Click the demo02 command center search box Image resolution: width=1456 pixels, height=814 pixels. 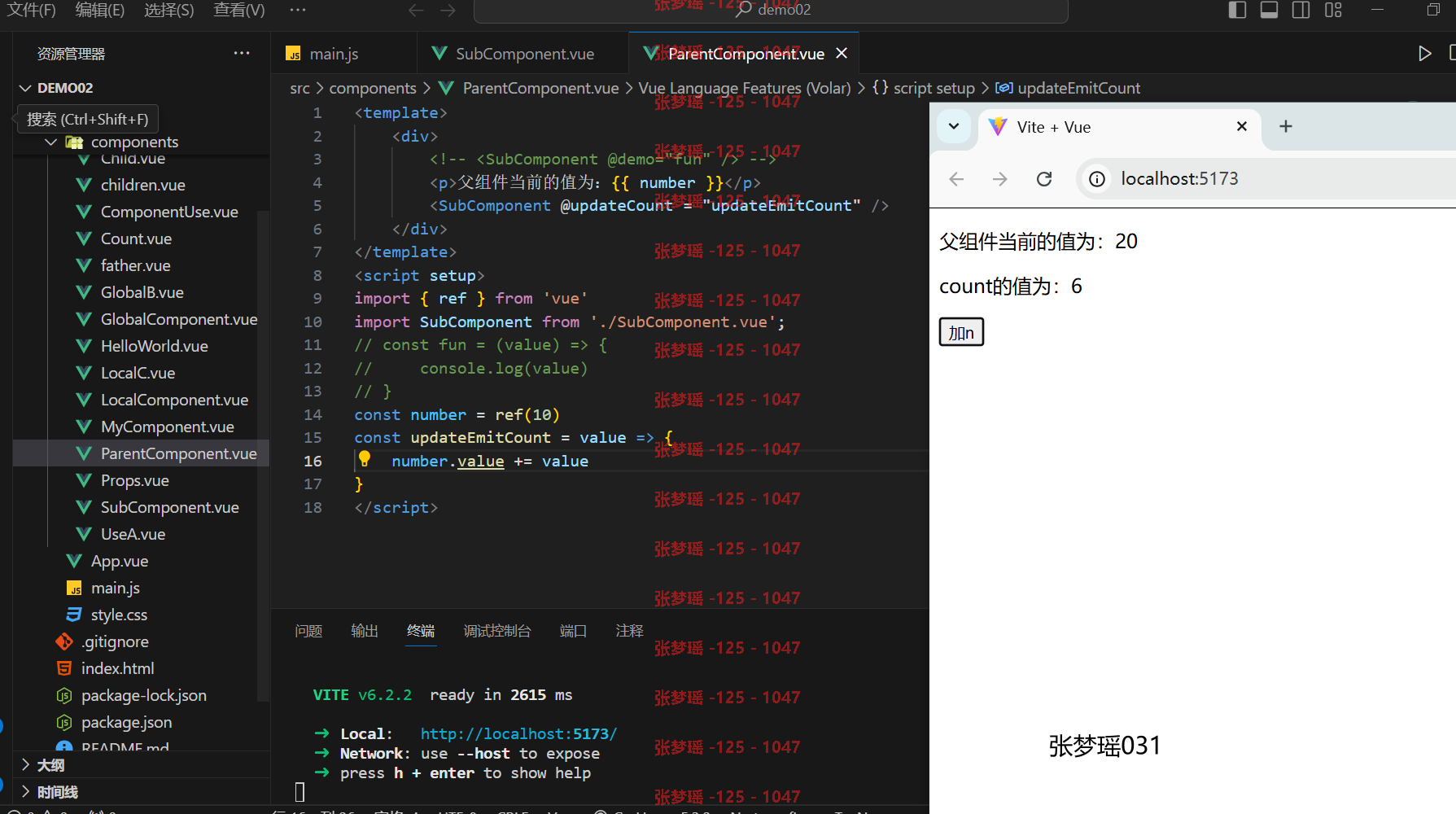(x=771, y=10)
